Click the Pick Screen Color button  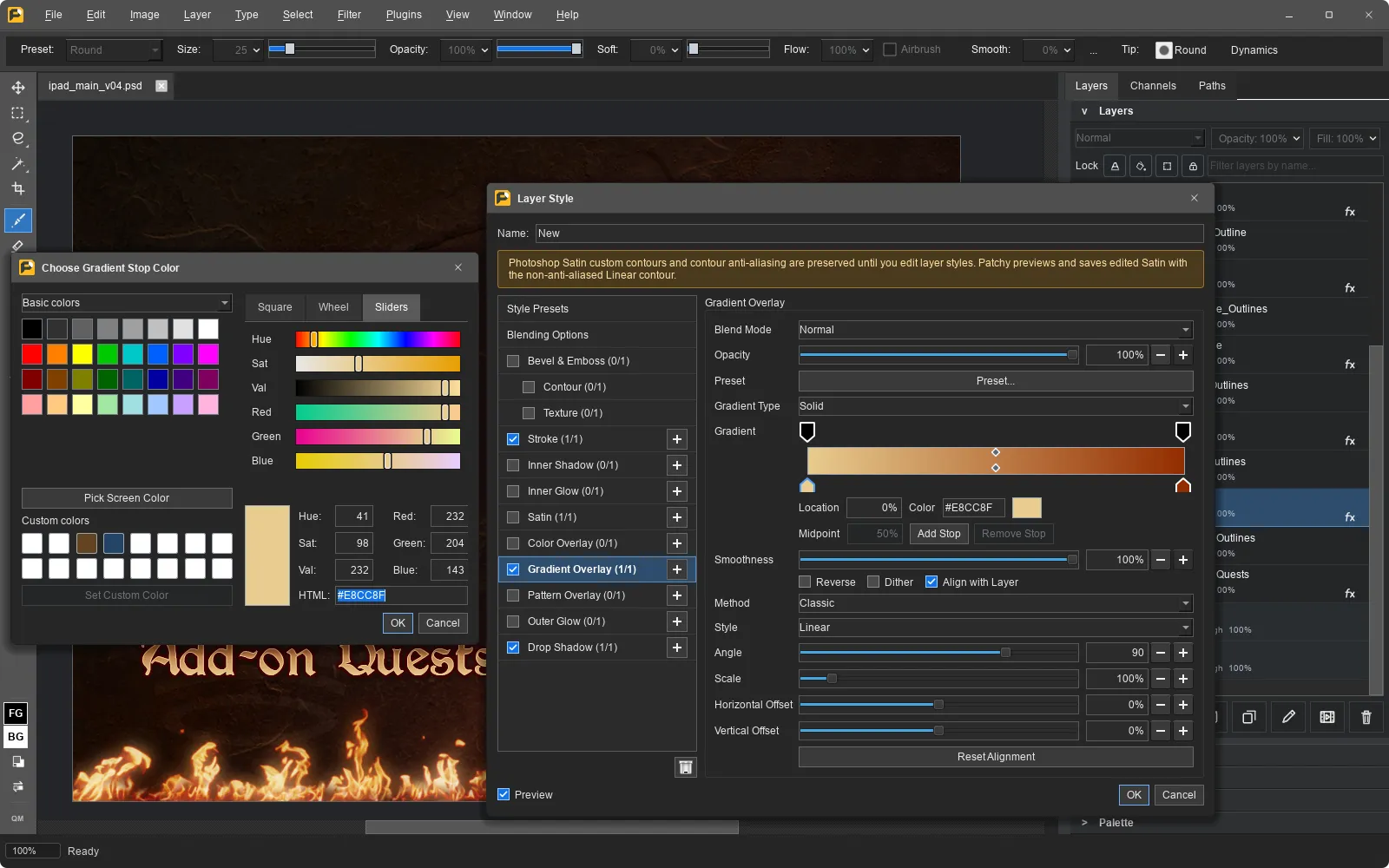click(x=127, y=498)
